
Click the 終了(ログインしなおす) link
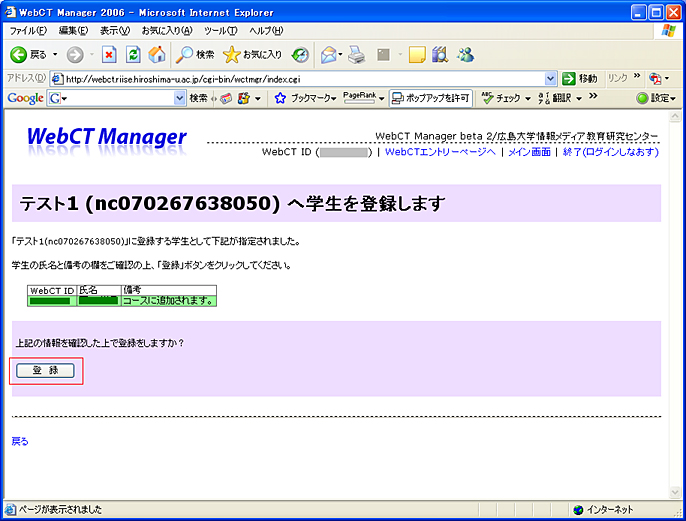(611, 152)
